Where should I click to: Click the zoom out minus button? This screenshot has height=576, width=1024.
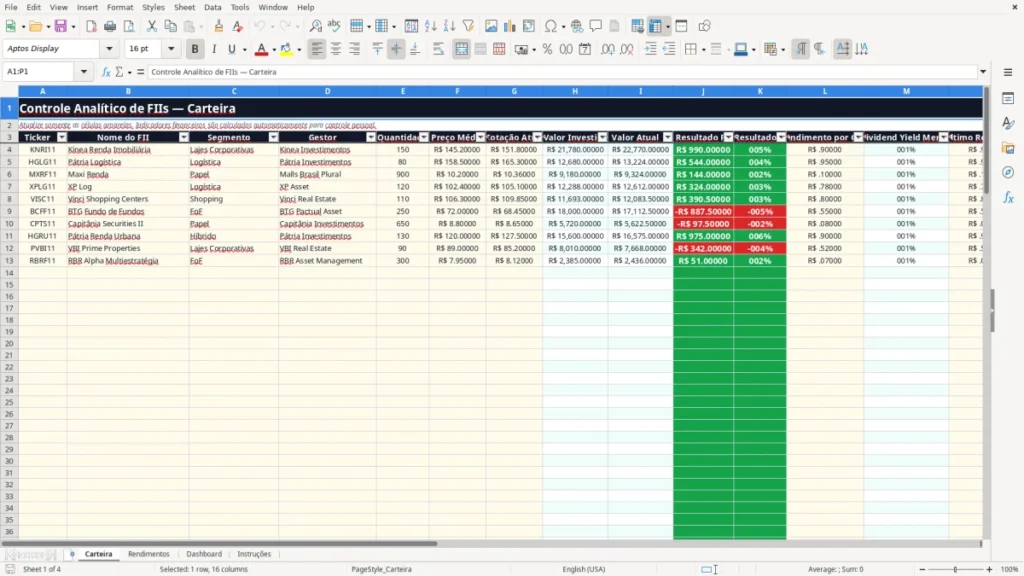pyautogui.click(x=922, y=569)
